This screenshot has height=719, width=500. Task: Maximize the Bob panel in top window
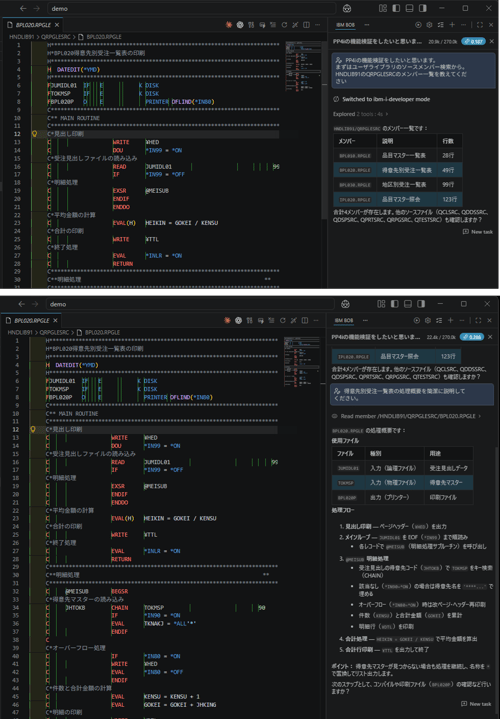click(x=480, y=25)
